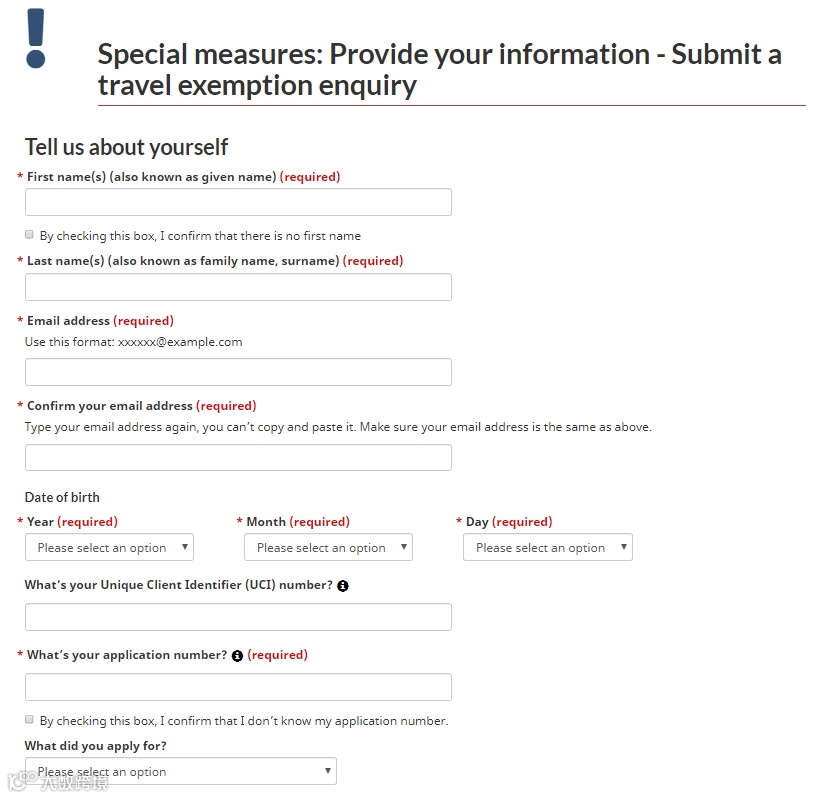The image size is (823, 798).
Task: Check the no first name confirmation box
Action: 30,235
